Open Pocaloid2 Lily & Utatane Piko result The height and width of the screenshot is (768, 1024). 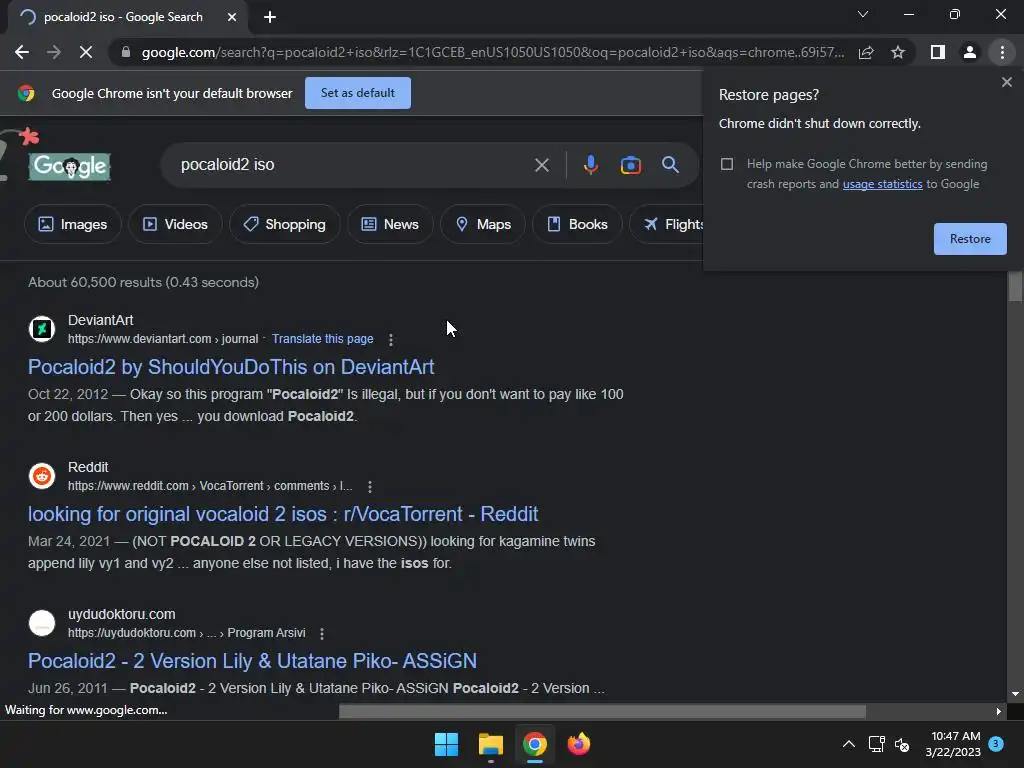click(x=252, y=661)
